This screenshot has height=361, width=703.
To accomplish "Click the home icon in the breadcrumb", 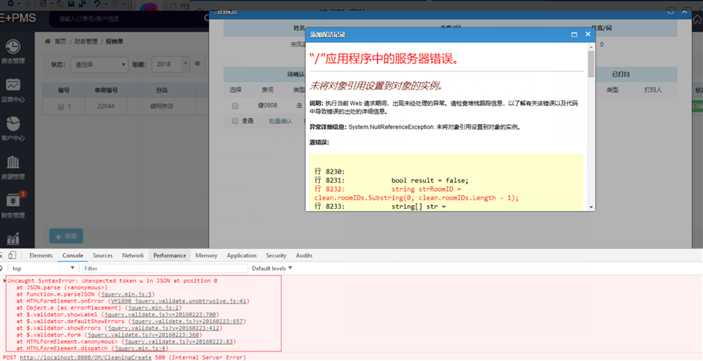I will tap(48, 41).
